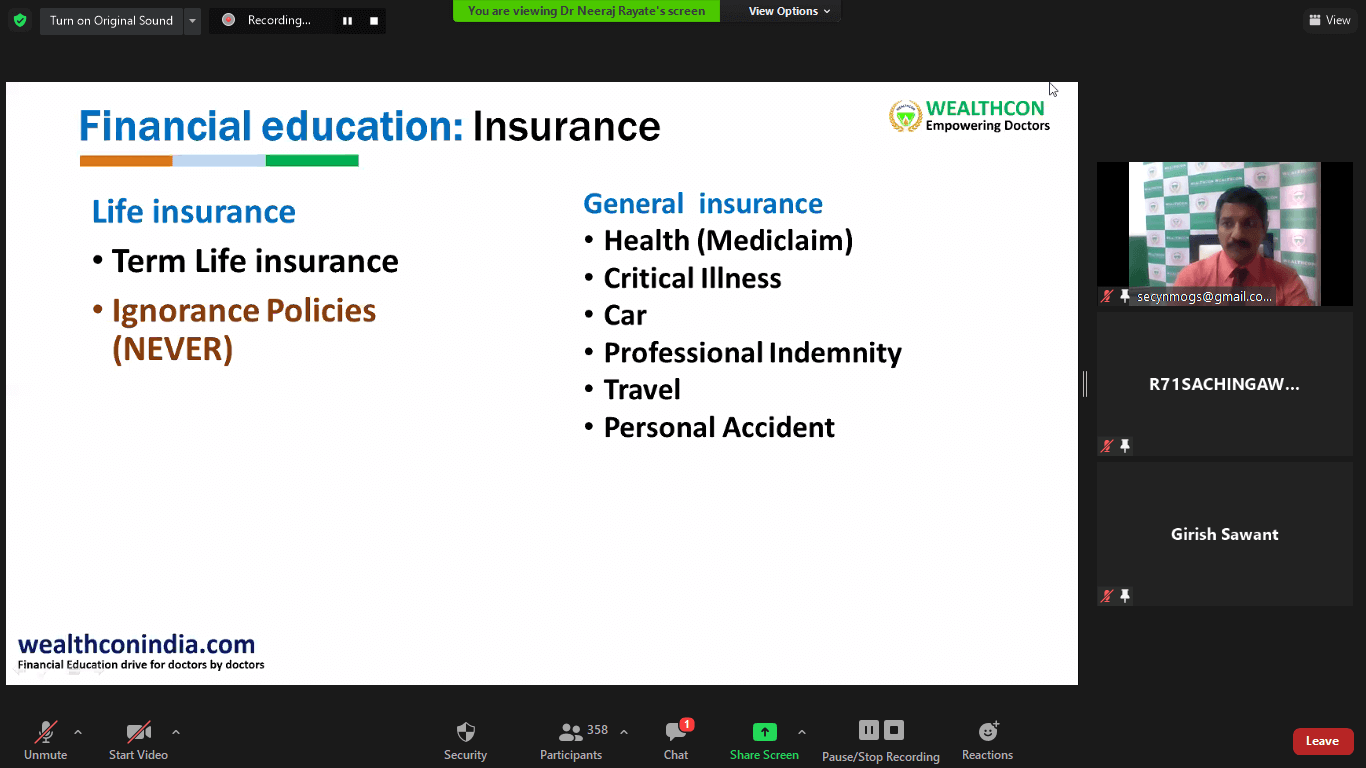Pause recording in the bottom toolbar
1366x768 pixels.
point(868,730)
